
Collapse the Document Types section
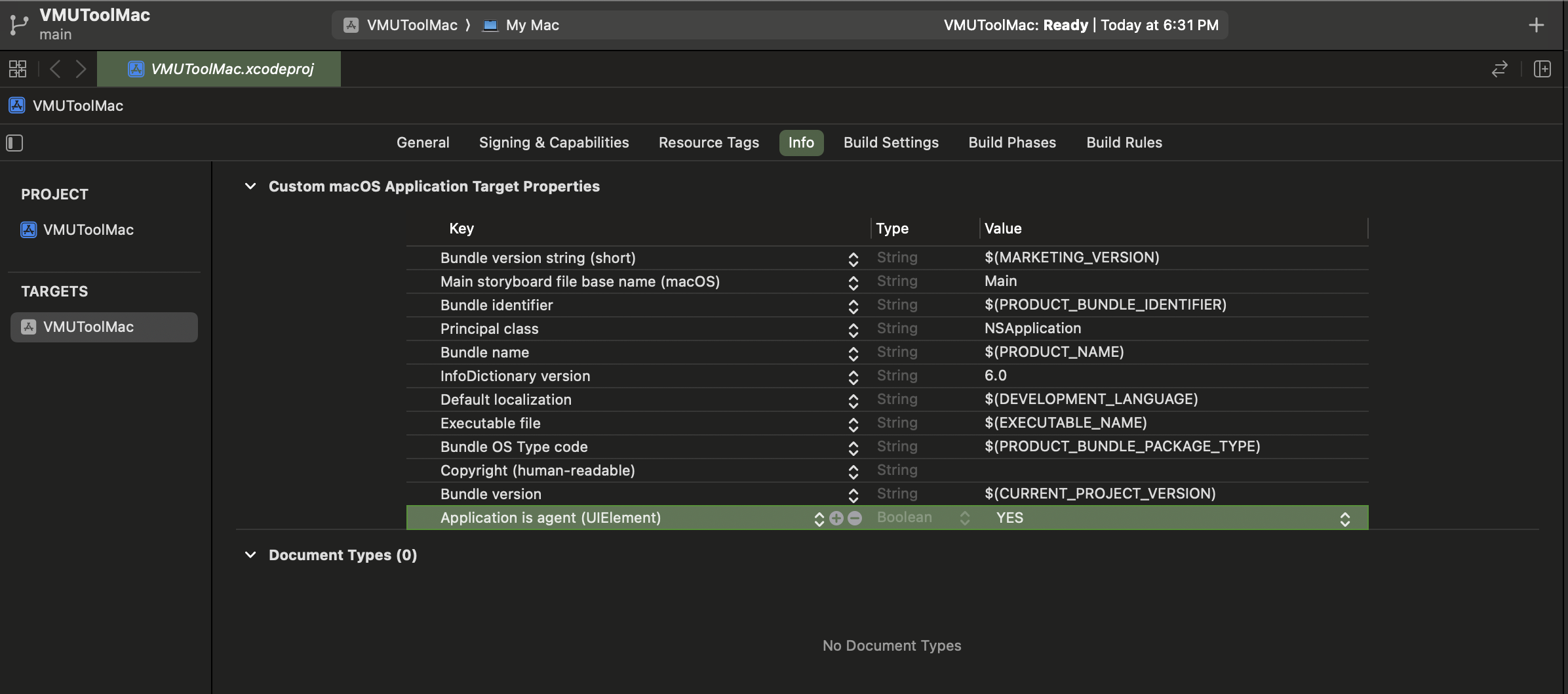point(250,555)
